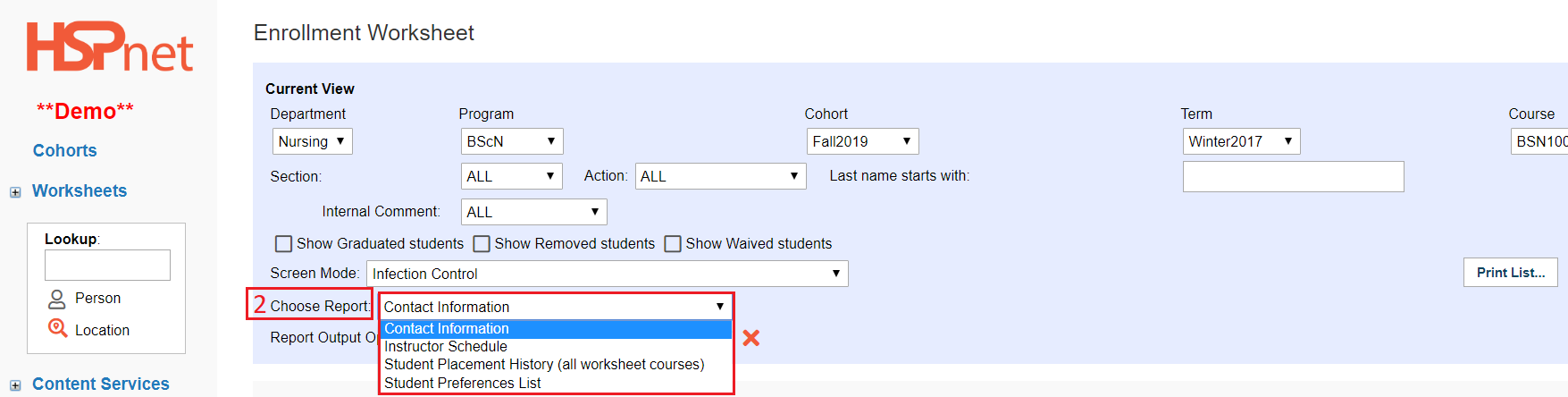Click the HSPnet logo

(109, 47)
